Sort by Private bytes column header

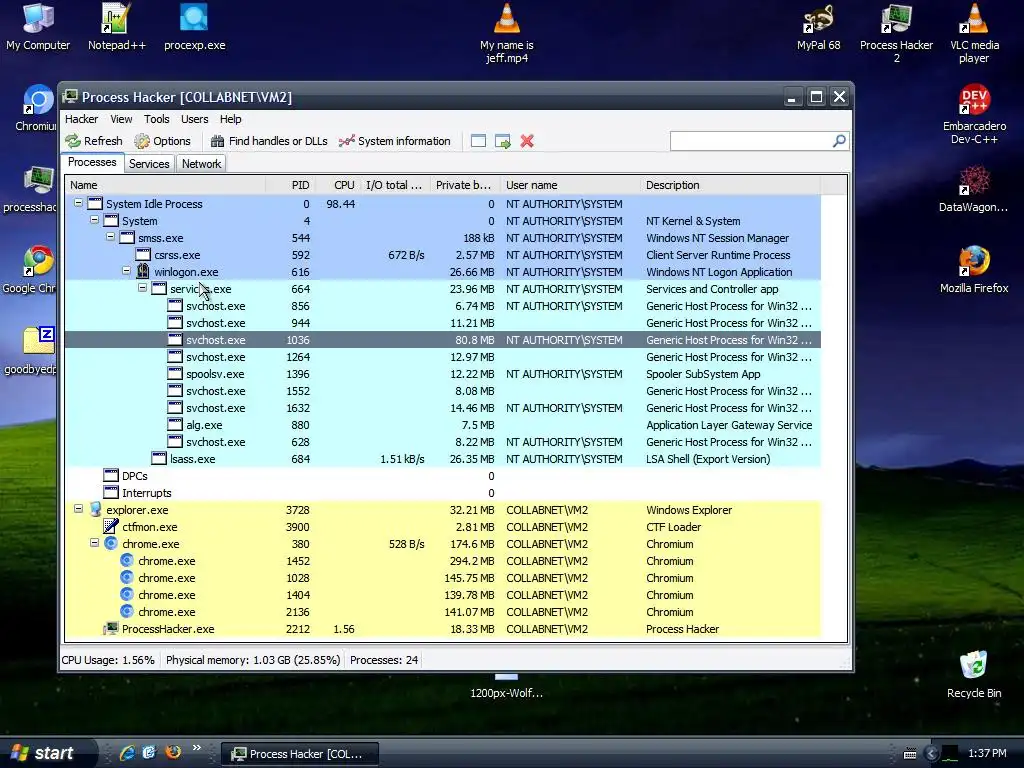tap(464, 185)
